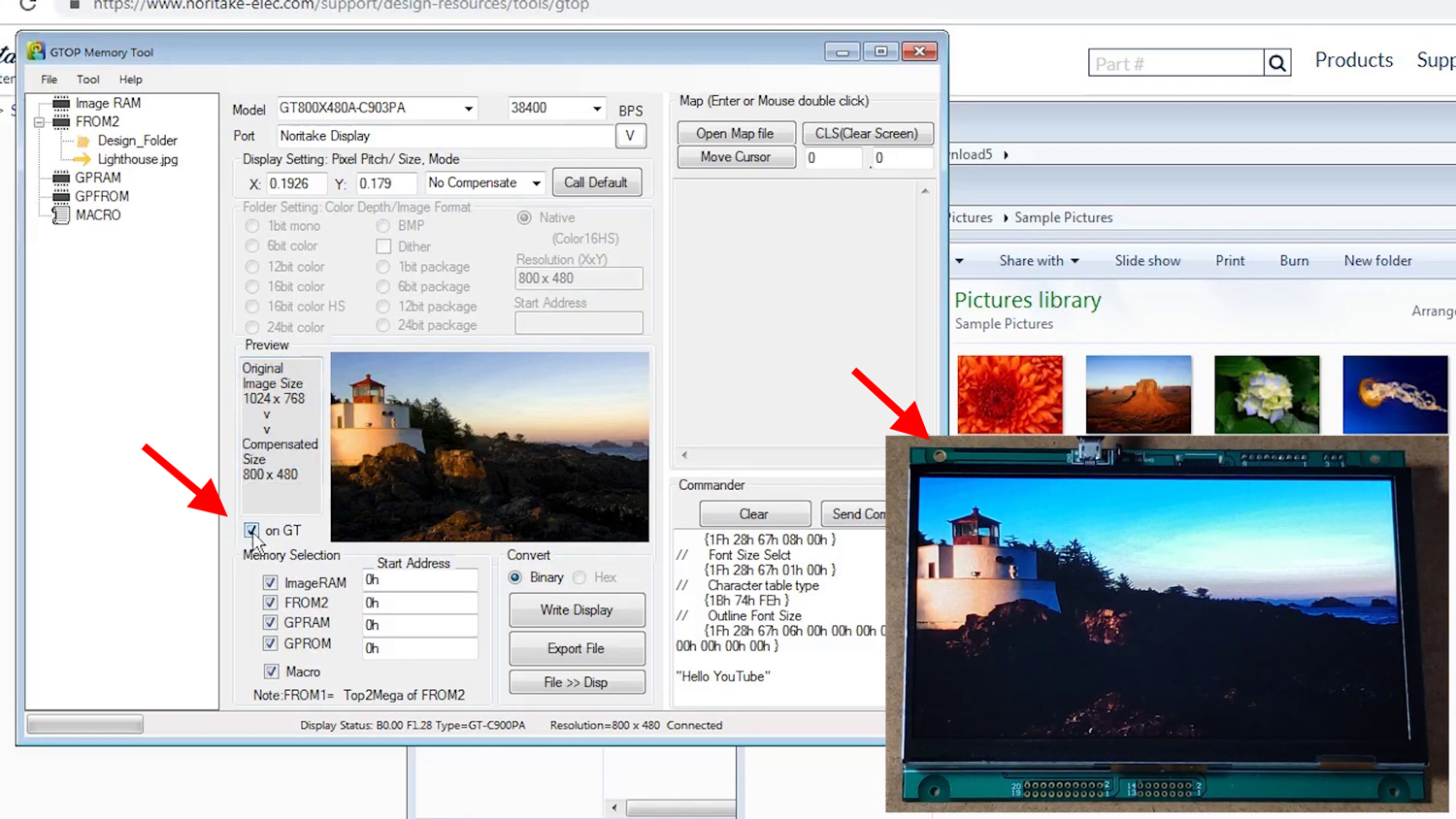
Task: Click the Open Map file button
Action: (x=735, y=133)
